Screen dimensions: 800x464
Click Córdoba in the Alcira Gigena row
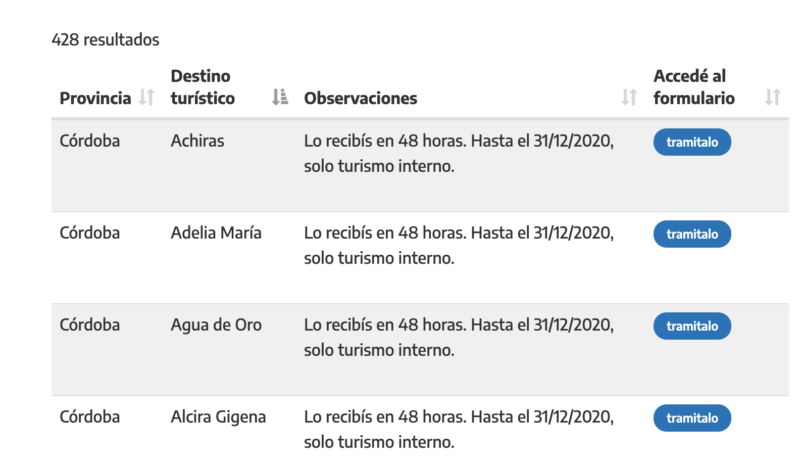point(90,417)
